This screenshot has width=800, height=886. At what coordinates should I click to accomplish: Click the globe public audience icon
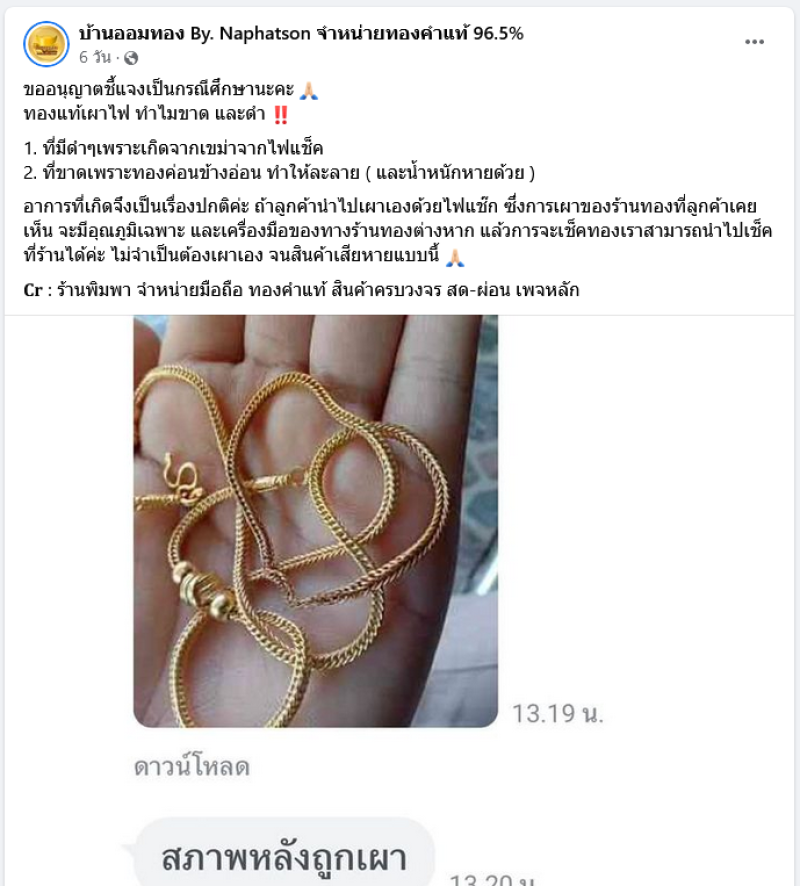click(x=131, y=58)
